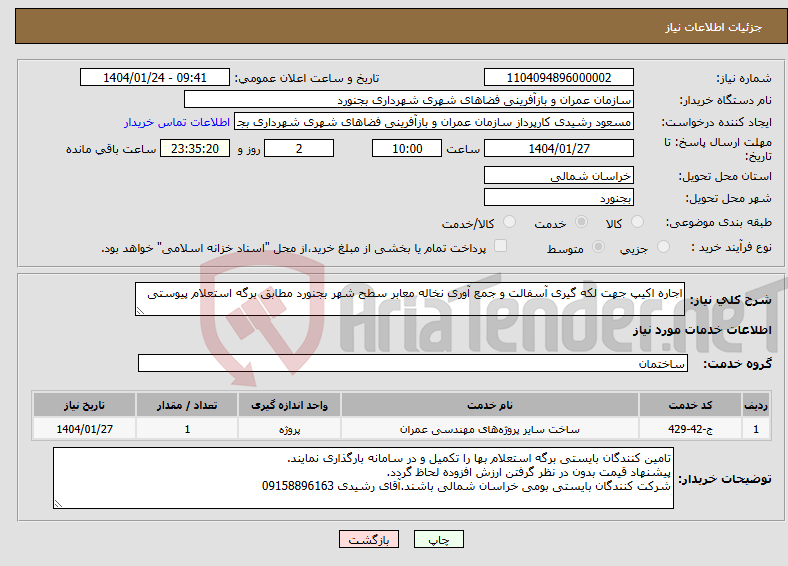
Task: Click the تاریخ نیاز column header
Action: click(84, 405)
